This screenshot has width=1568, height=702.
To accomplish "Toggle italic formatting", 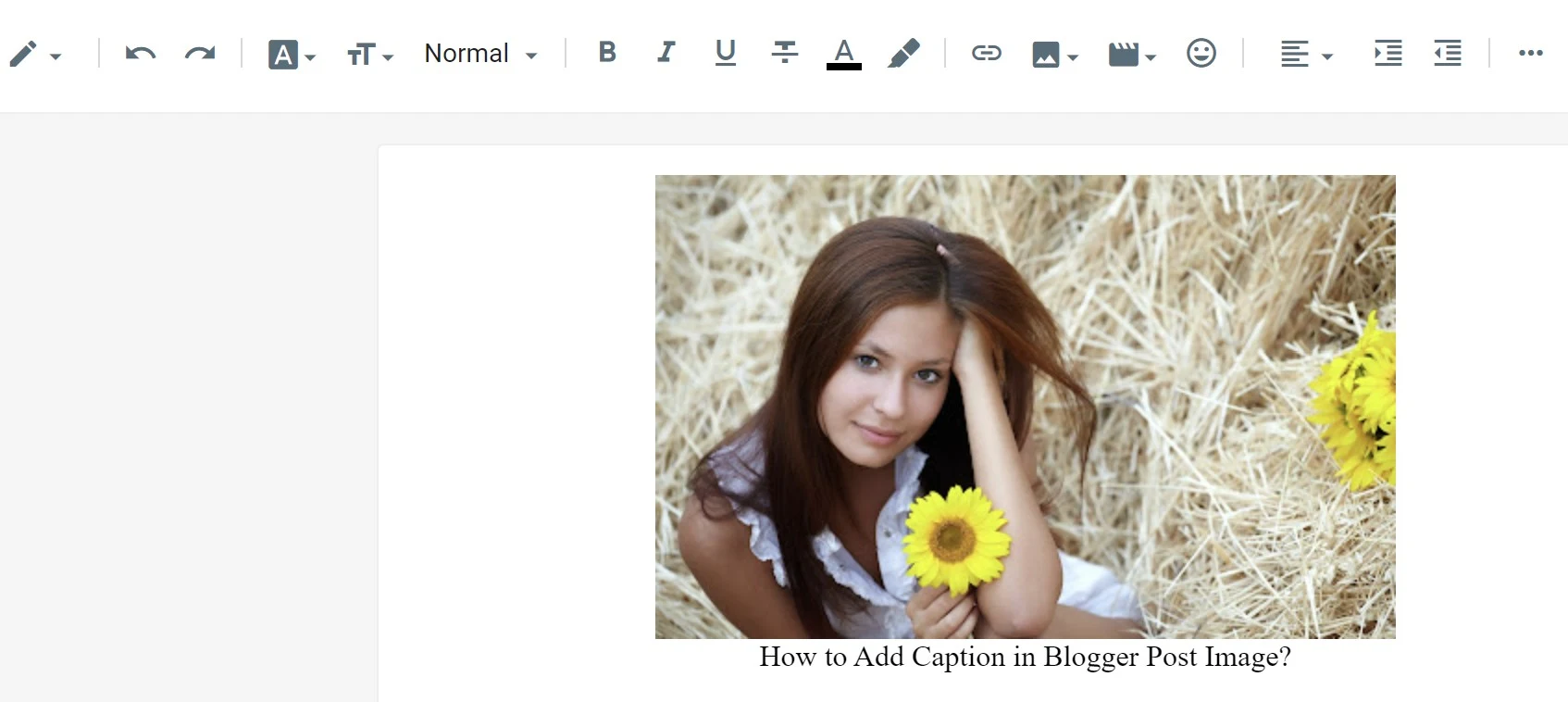I will point(666,52).
